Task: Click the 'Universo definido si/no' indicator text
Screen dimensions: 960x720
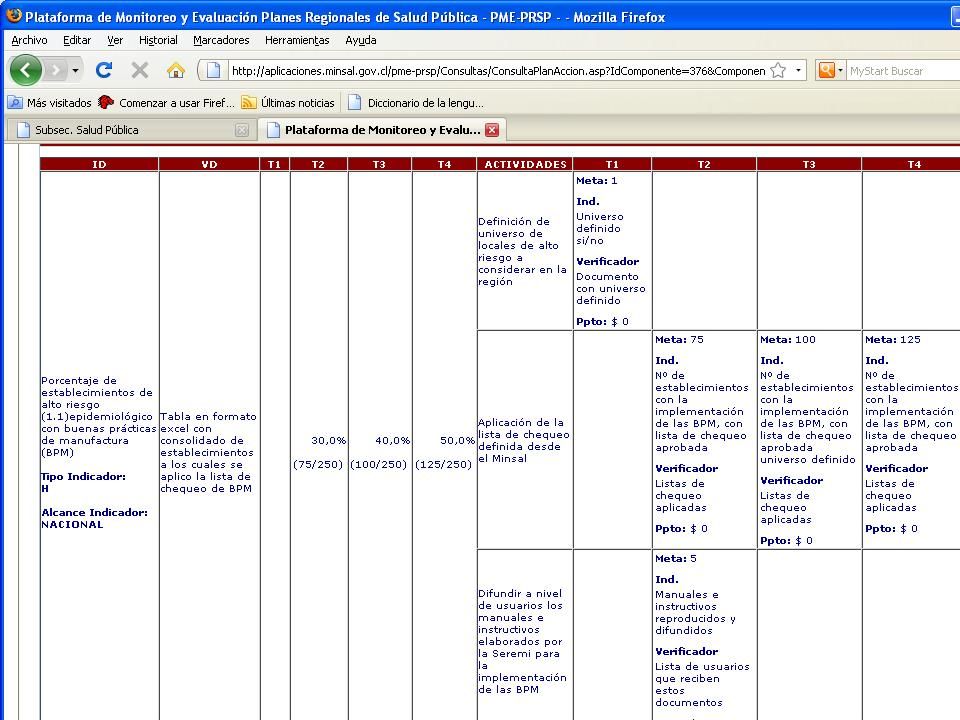Action: tap(599, 228)
